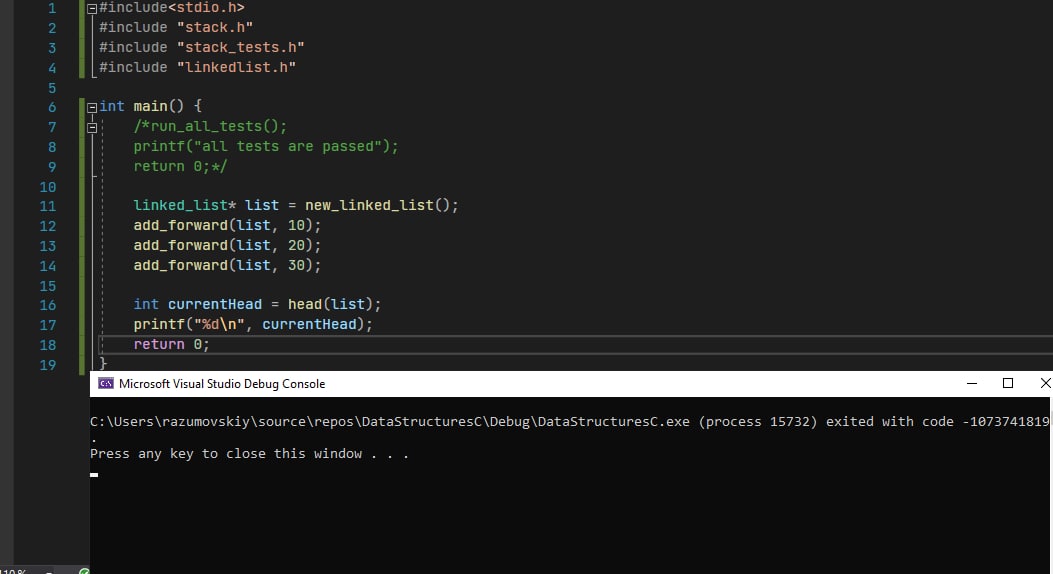Viewport: 1053px width, 574px height.
Task: Click the closing brace on line 19
Action: (x=103, y=364)
